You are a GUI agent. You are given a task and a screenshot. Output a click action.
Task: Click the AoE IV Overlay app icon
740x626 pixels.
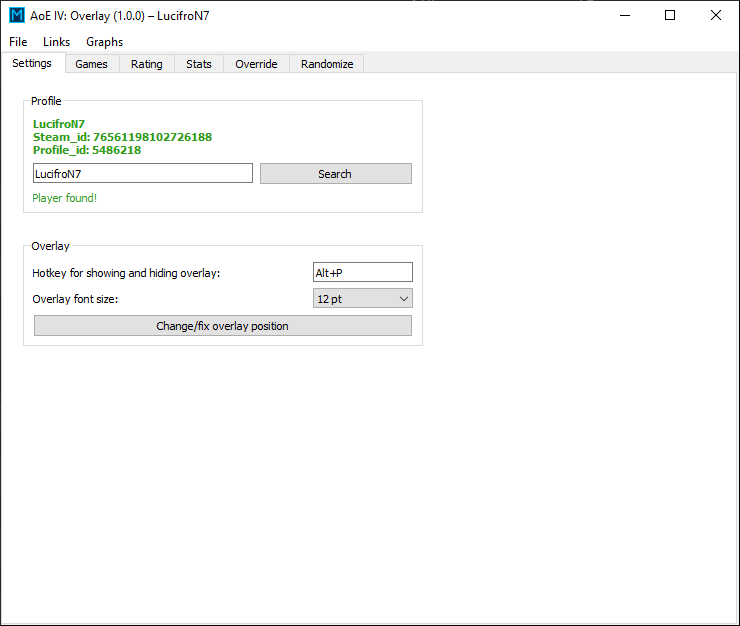[x=17, y=16]
